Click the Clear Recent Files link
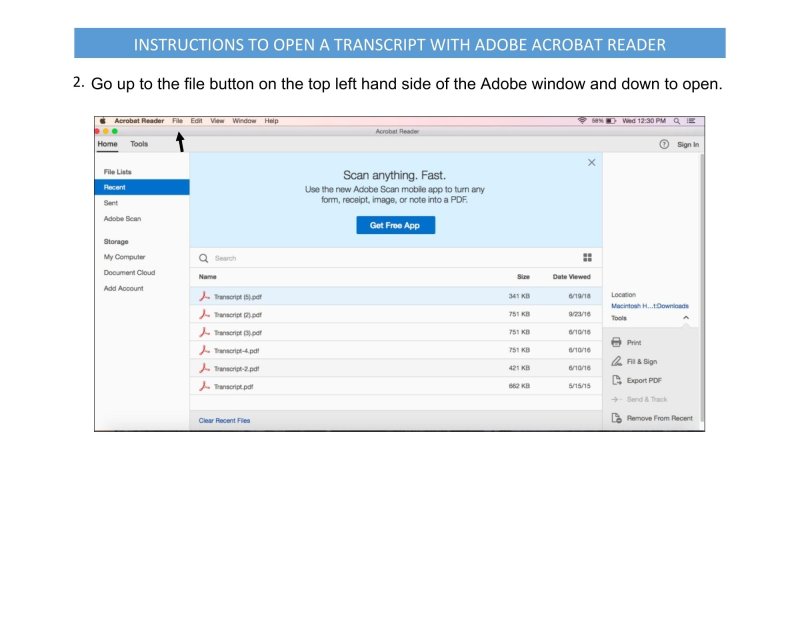The width and height of the screenshot is (800, 618). coord(224,420)
